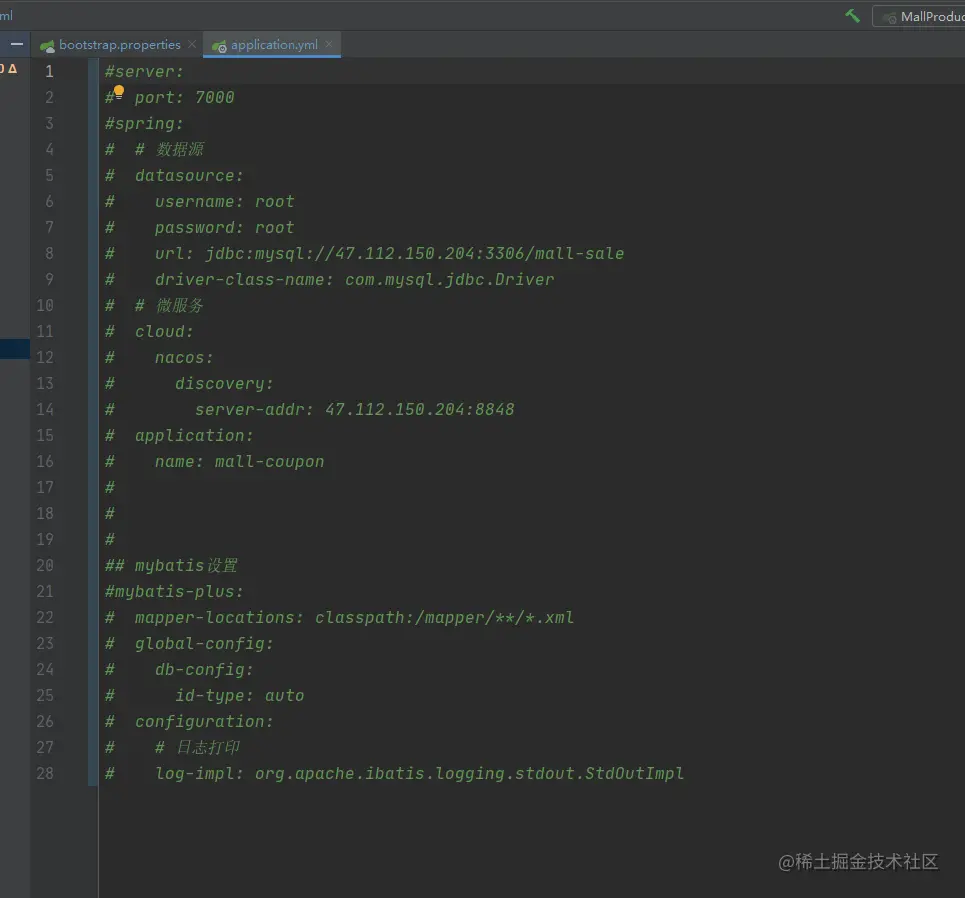The image size is (965, 898).
Task: Click the lightbulb intention icon on line 2
Action: click(x=119, y=92)
